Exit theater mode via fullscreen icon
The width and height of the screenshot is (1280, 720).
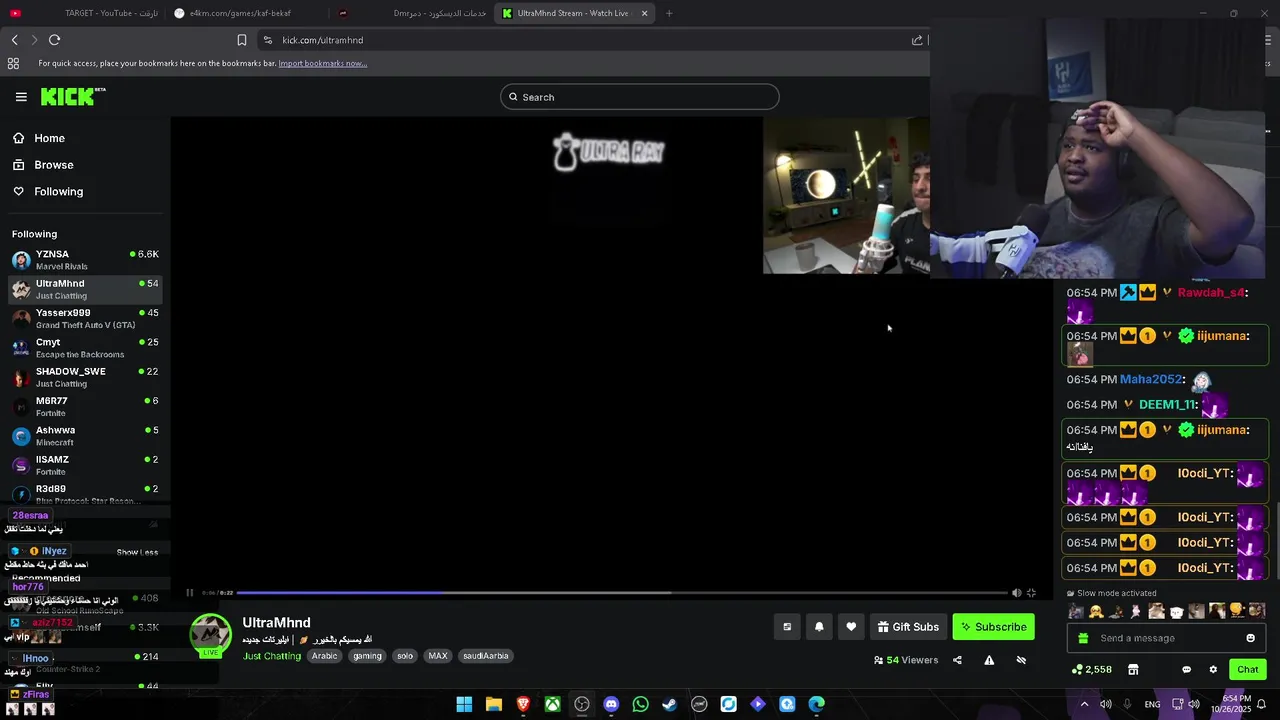point(1031,593)
